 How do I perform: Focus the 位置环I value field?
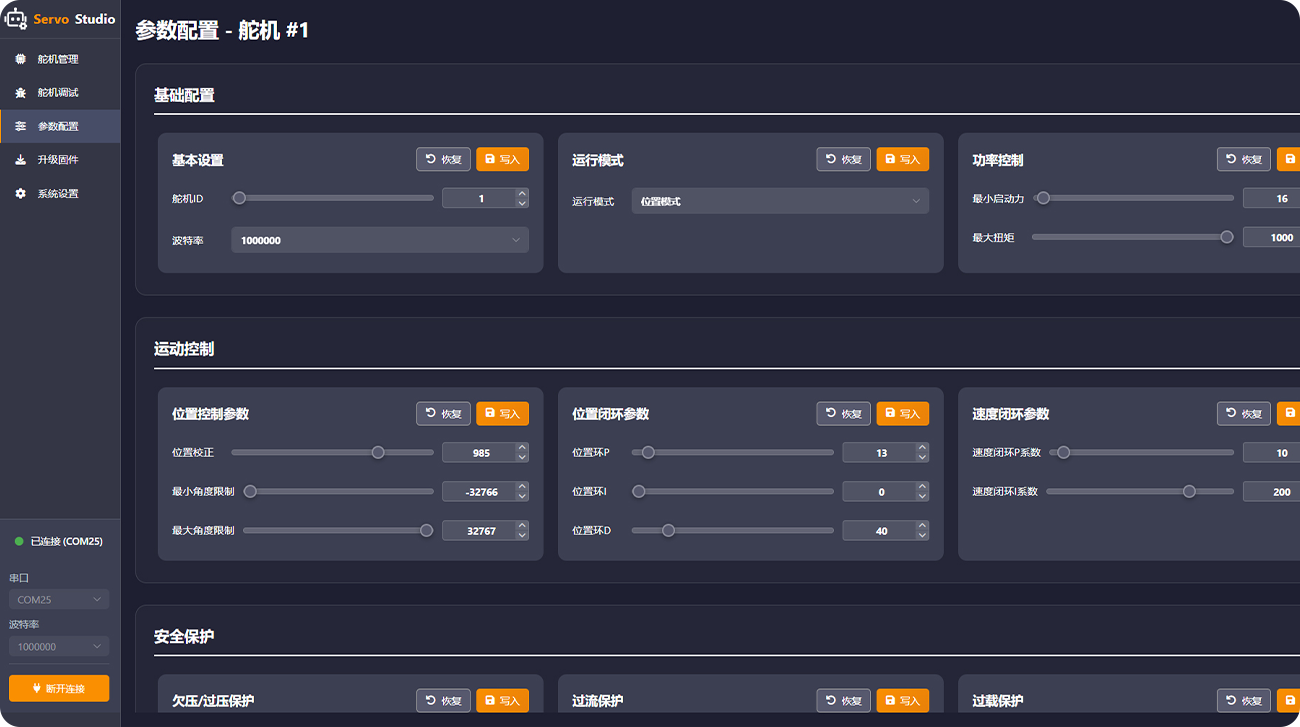click(x=879, y=491)
